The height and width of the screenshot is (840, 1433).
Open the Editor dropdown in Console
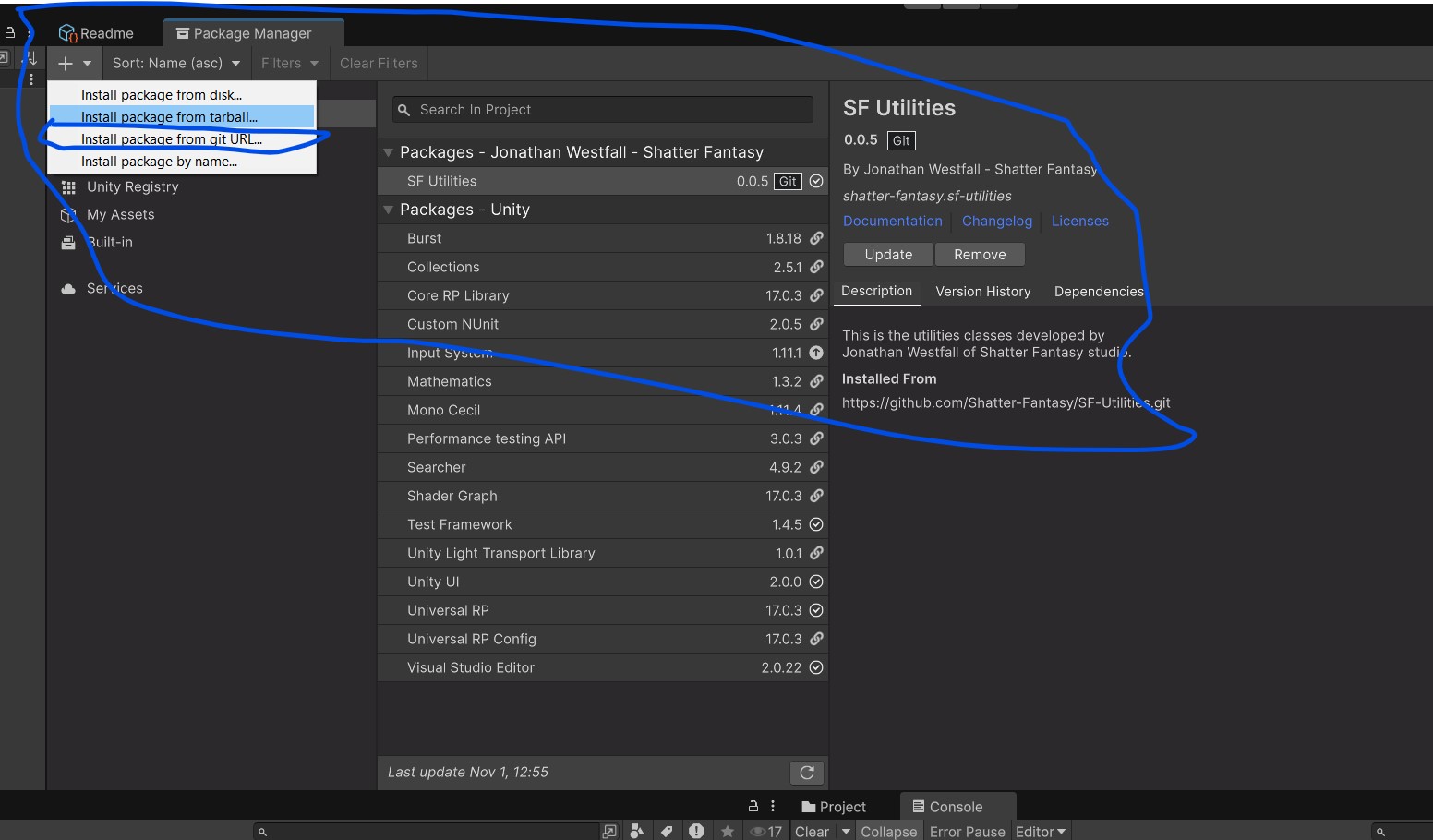[x=1041, y=832]
